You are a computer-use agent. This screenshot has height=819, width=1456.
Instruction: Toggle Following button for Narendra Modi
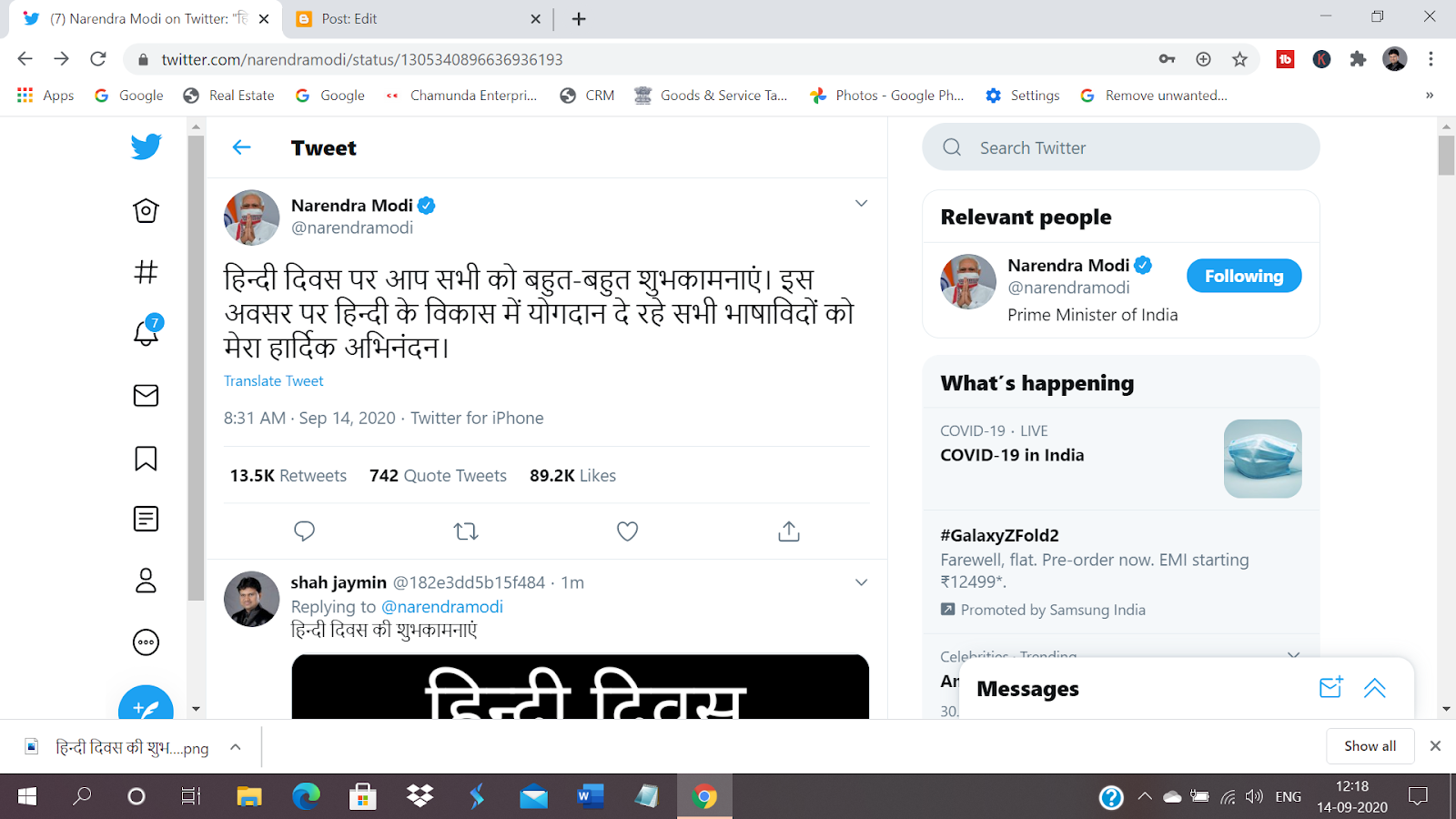(1244, 276)
